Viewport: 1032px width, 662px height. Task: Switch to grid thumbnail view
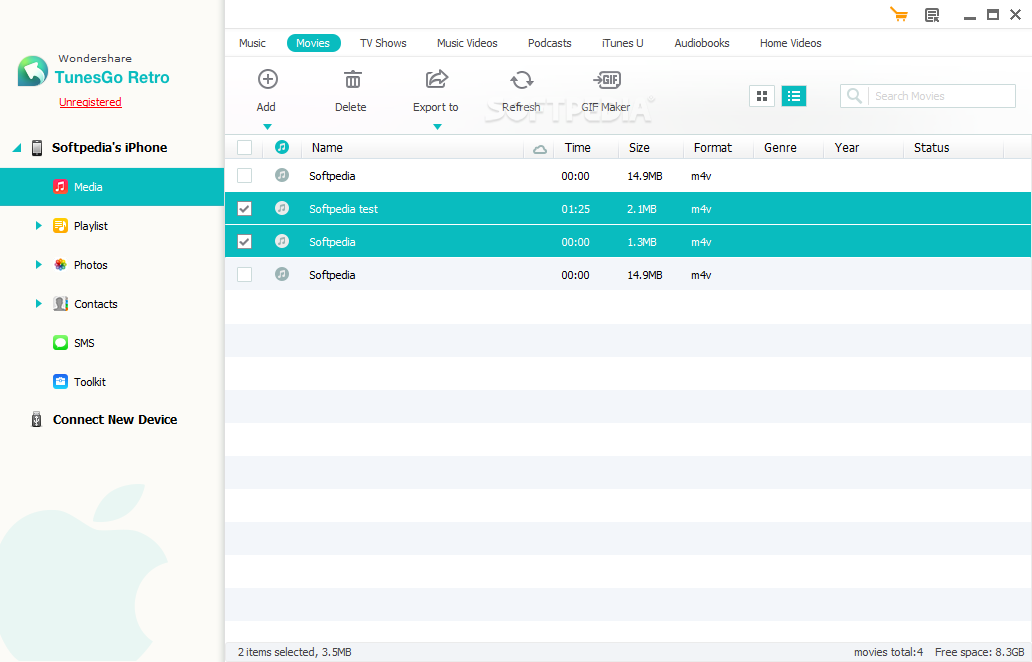click(x=761, y=96)
